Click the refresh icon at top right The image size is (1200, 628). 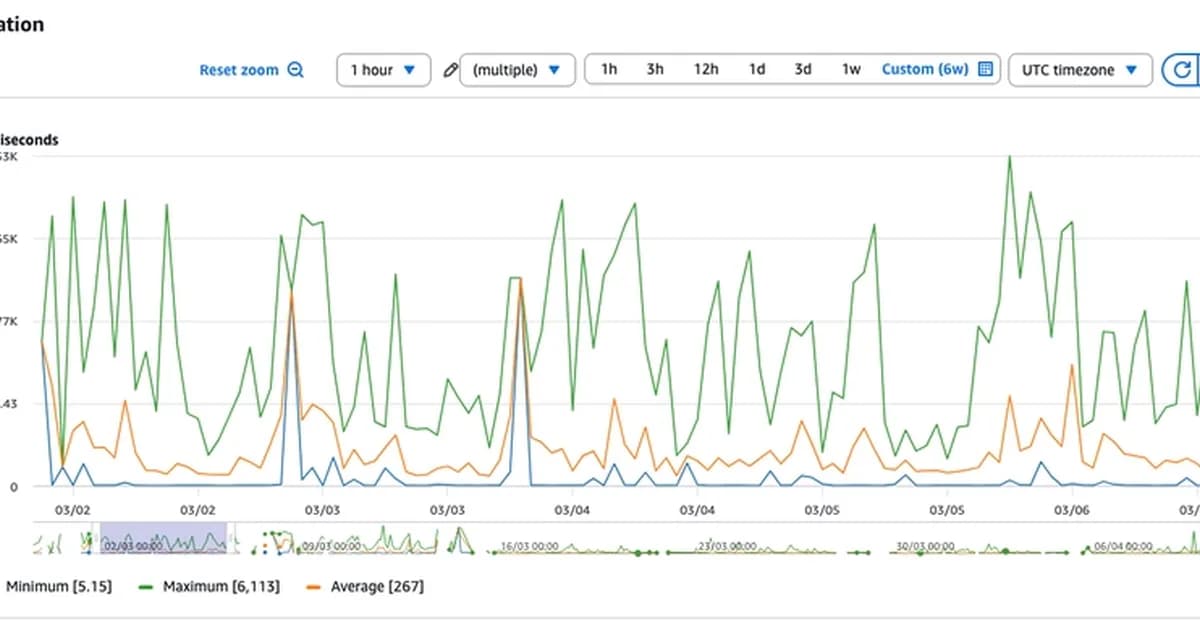click(x=1182, y=70)
